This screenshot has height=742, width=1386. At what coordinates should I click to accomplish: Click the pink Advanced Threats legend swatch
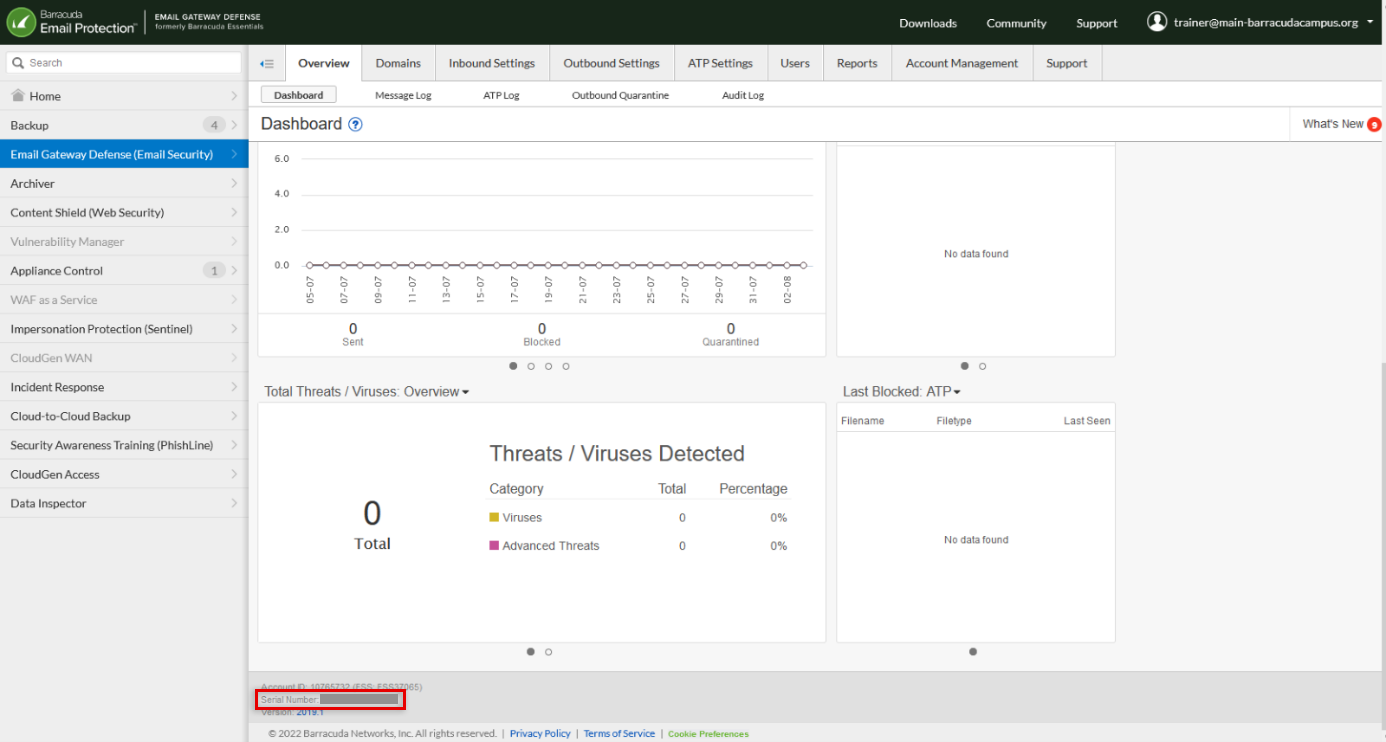494,545
